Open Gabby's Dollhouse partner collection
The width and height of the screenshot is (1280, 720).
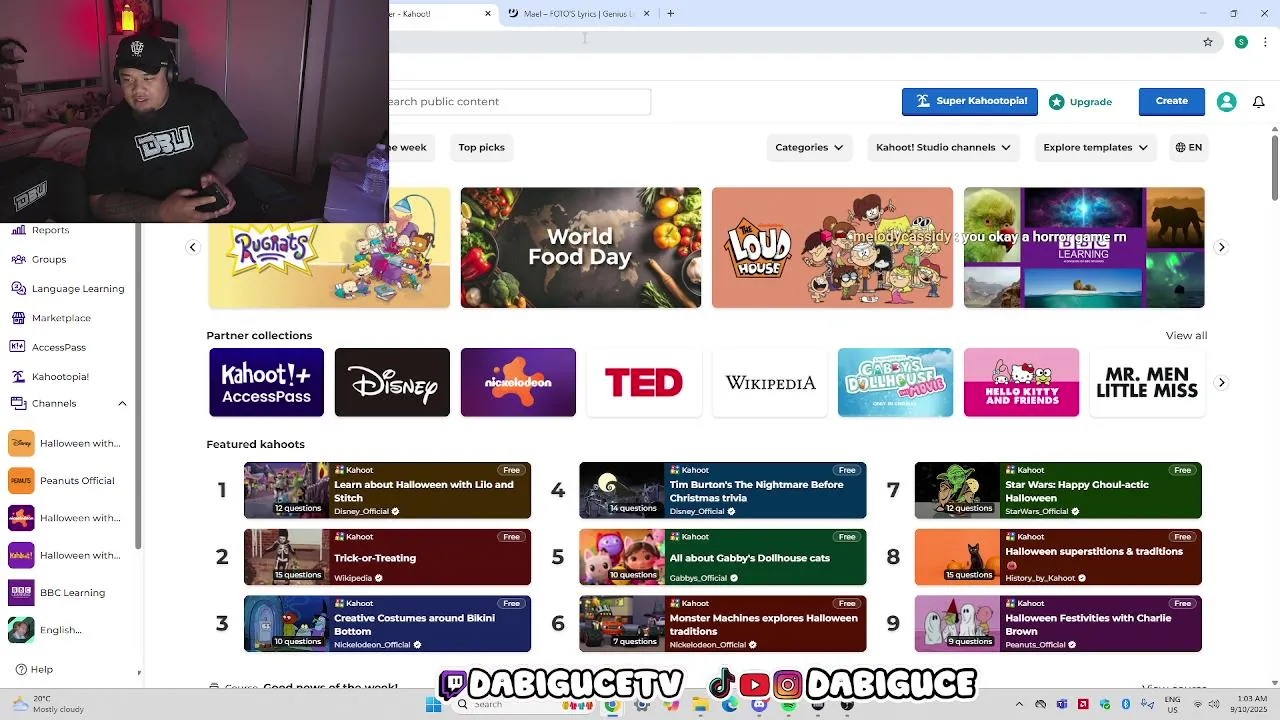click(x=895, y=382)
